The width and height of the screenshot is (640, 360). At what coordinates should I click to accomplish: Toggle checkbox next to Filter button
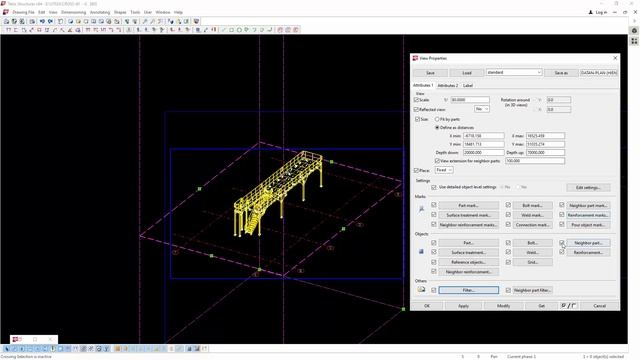(x=434, y=290)
